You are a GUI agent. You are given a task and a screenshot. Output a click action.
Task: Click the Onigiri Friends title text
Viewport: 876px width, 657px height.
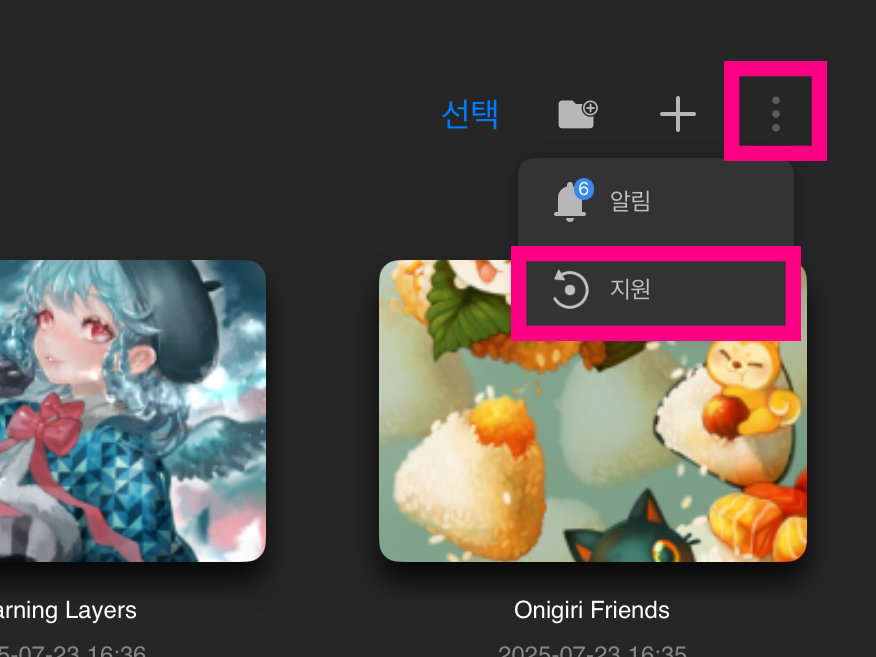(592, 610)
